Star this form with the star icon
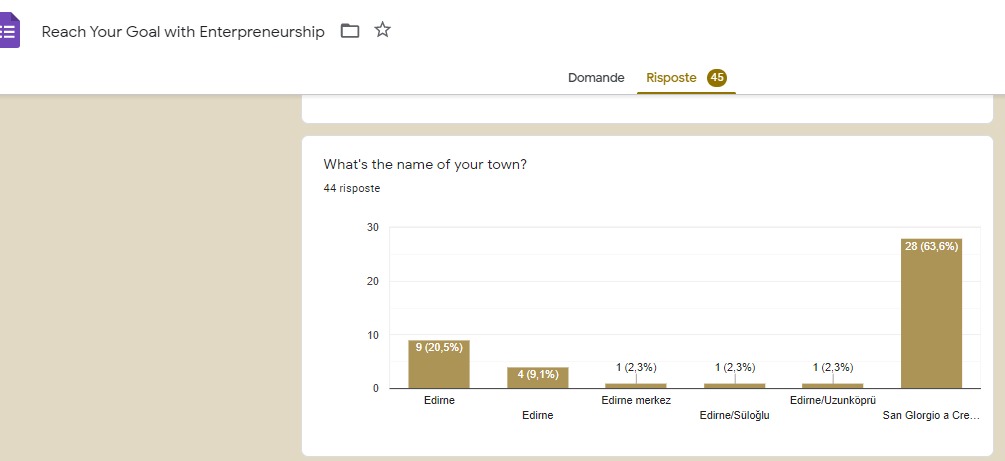The height and width of the screenshot is (461, 1005). [x=382, y=31]
